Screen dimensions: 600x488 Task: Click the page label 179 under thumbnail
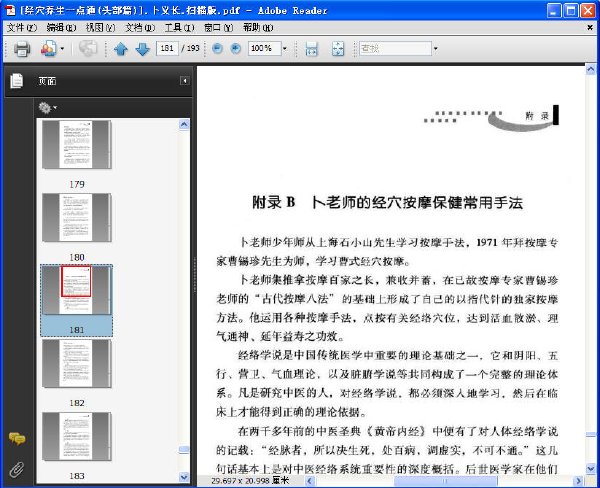coord(77,184)
